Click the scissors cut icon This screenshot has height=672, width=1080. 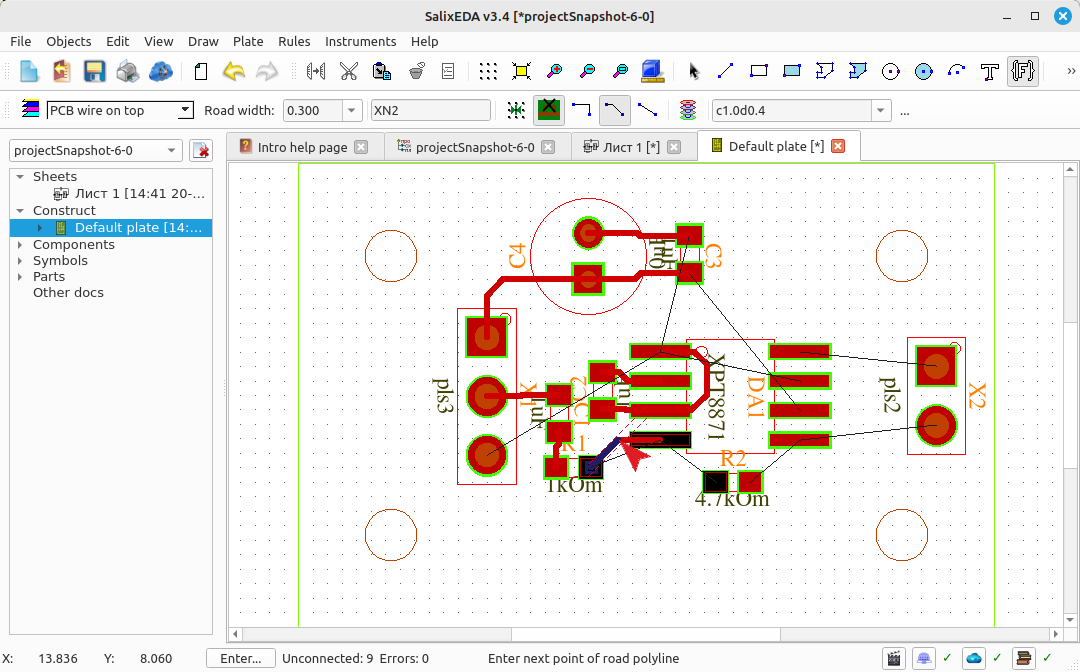click(349, 71)
